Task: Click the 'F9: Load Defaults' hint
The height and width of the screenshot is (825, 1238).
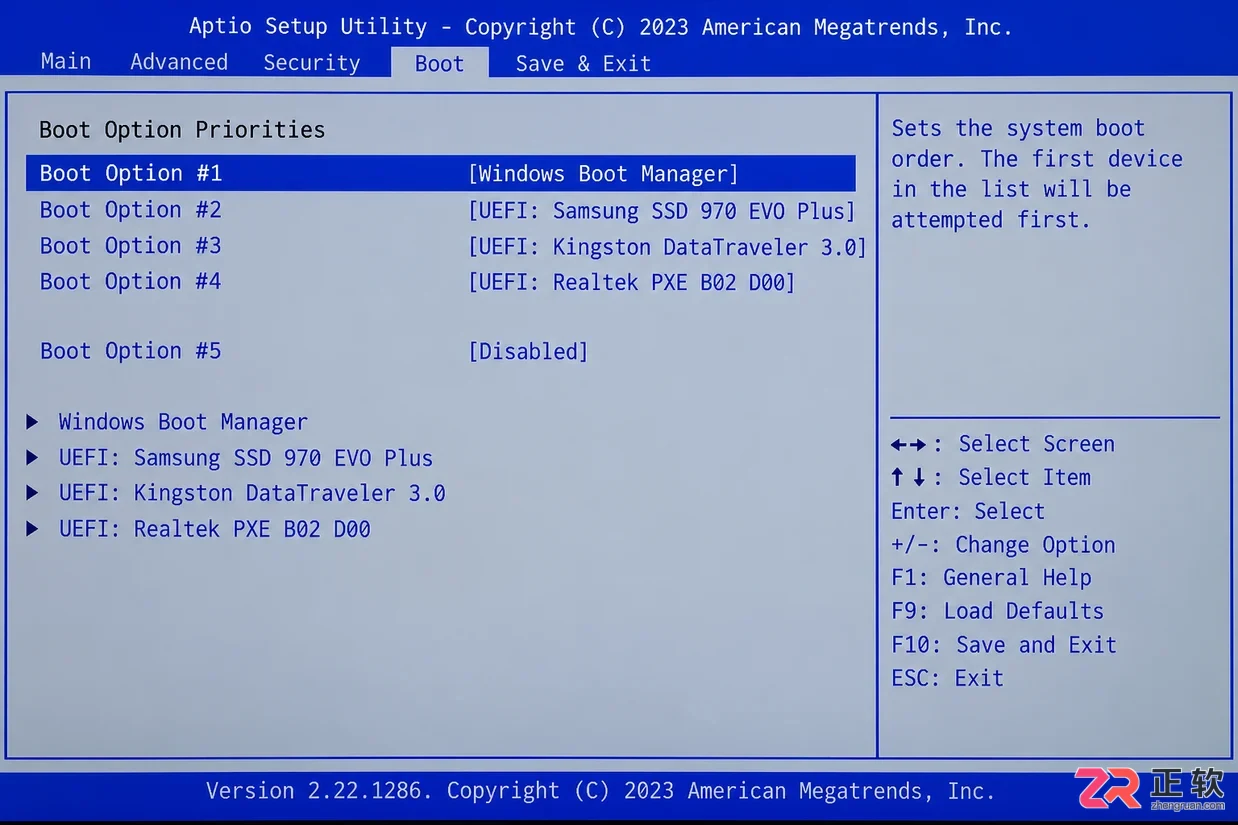Action: [997, 611]
